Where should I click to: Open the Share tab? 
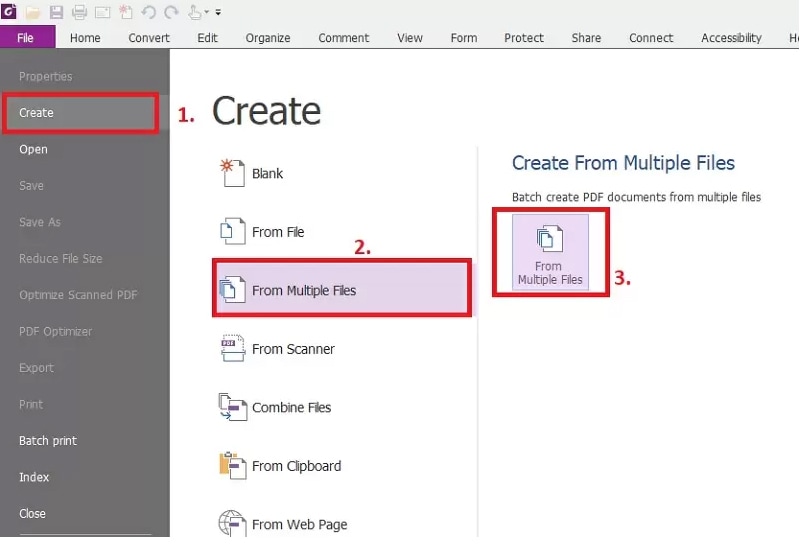(586, 38)
